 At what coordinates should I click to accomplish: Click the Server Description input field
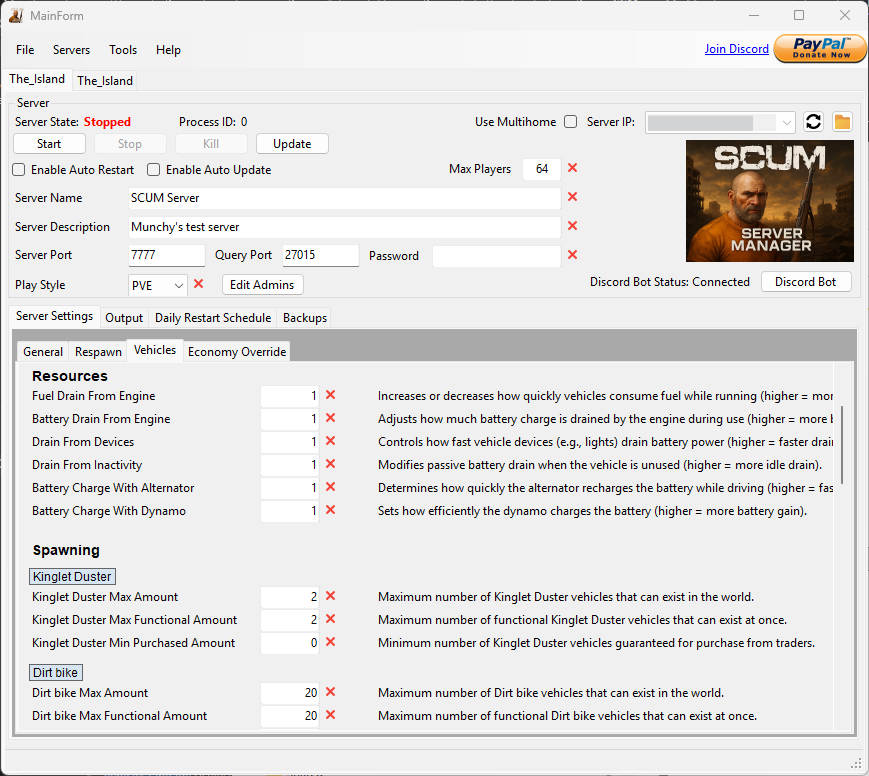[344, 227]
